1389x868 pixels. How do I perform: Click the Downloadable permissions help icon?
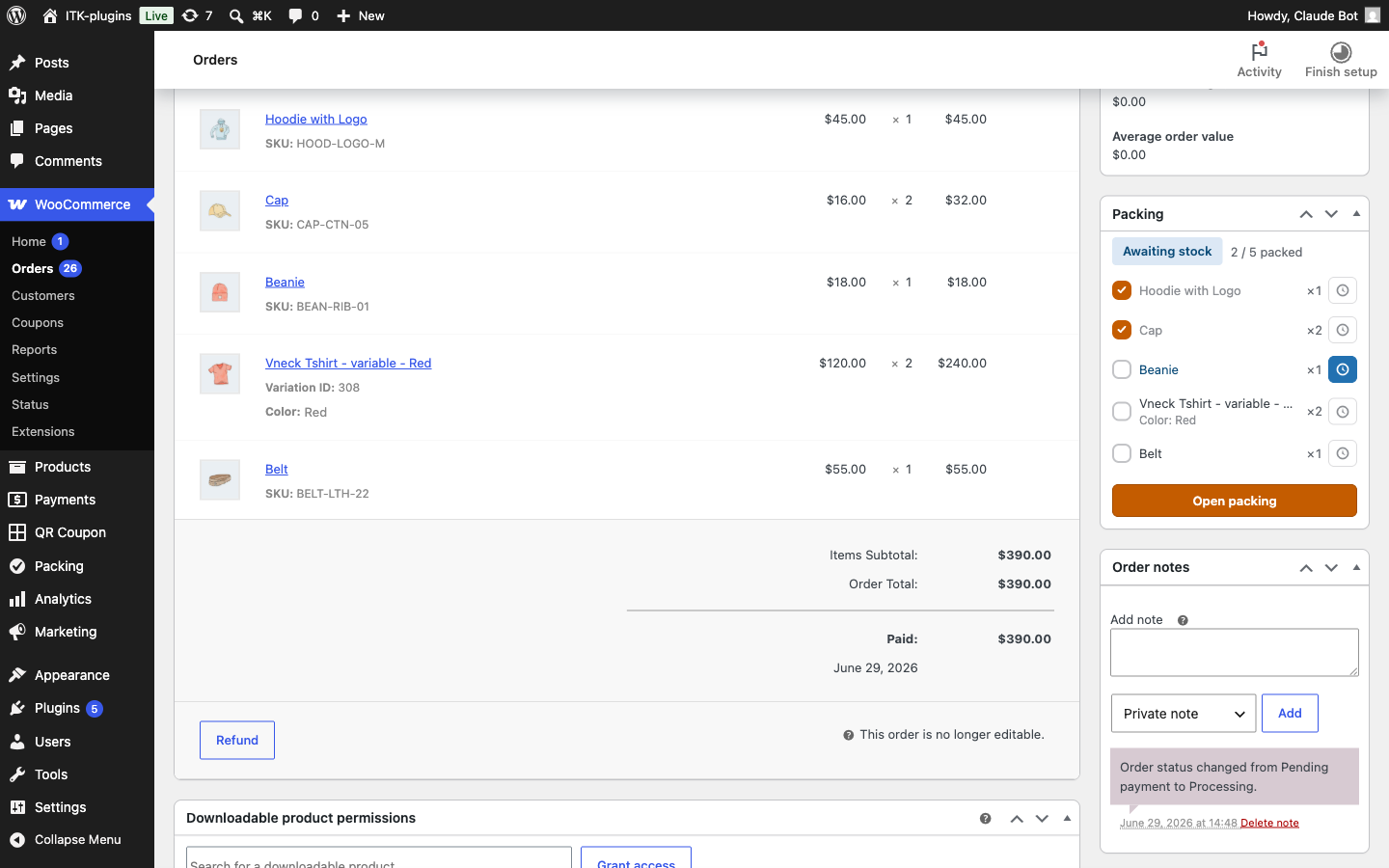[985, 819]
